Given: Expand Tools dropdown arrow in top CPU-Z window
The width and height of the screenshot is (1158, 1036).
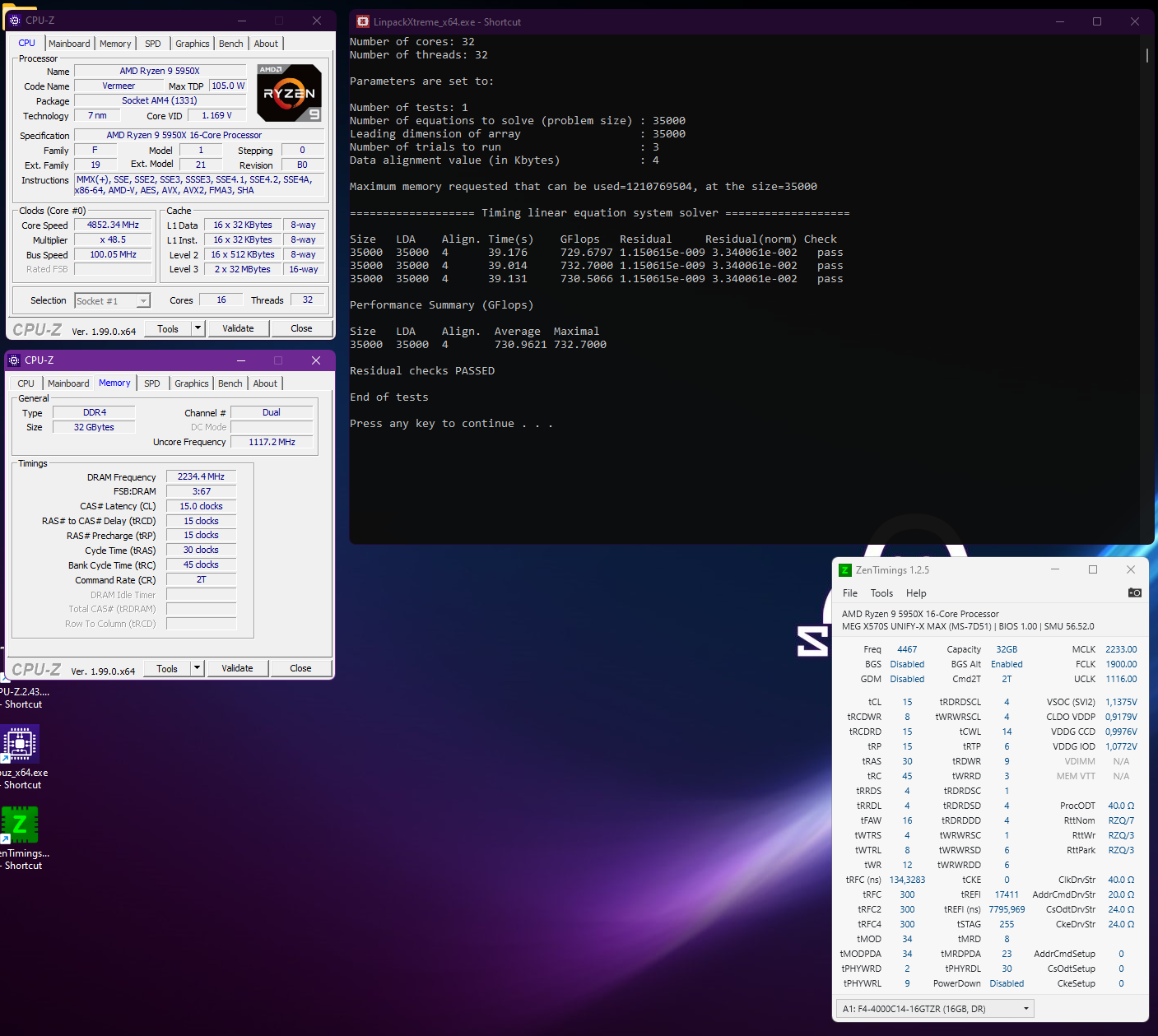Looking at the screenshot, I should tap(198, 328).
